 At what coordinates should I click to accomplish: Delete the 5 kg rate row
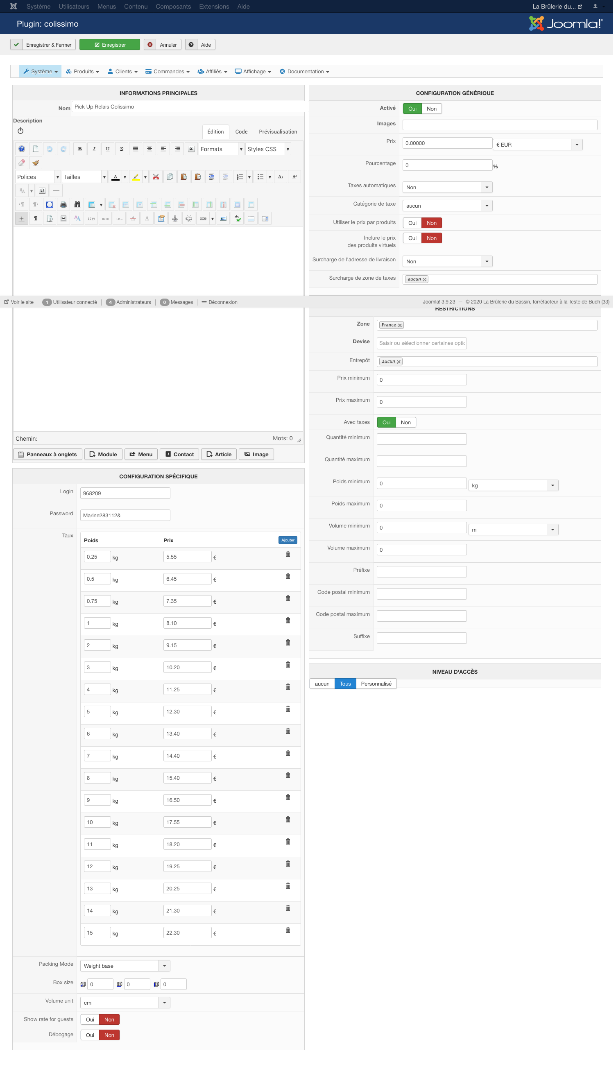coord(288,709)
